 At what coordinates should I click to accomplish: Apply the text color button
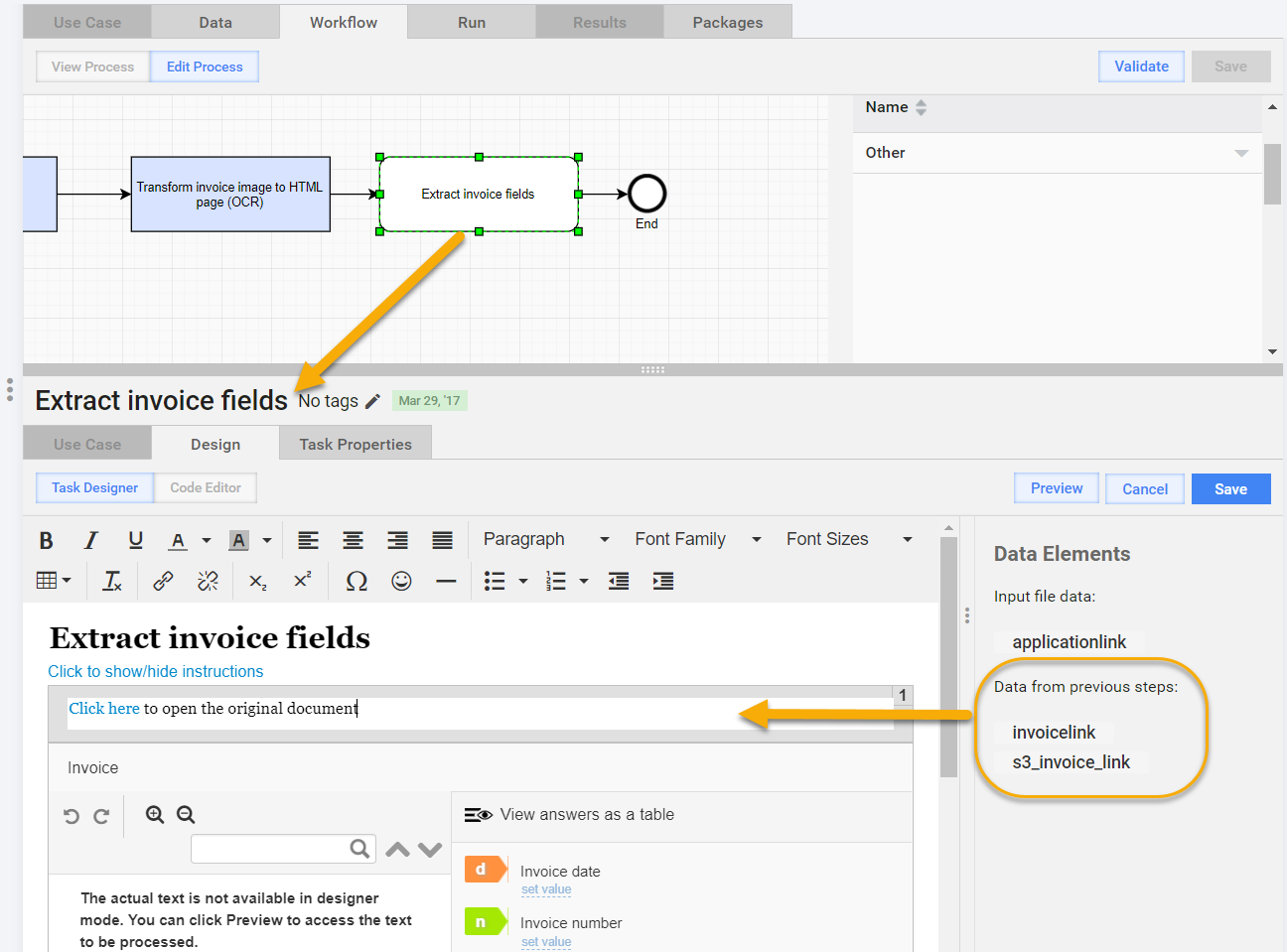tap(178, 540)
